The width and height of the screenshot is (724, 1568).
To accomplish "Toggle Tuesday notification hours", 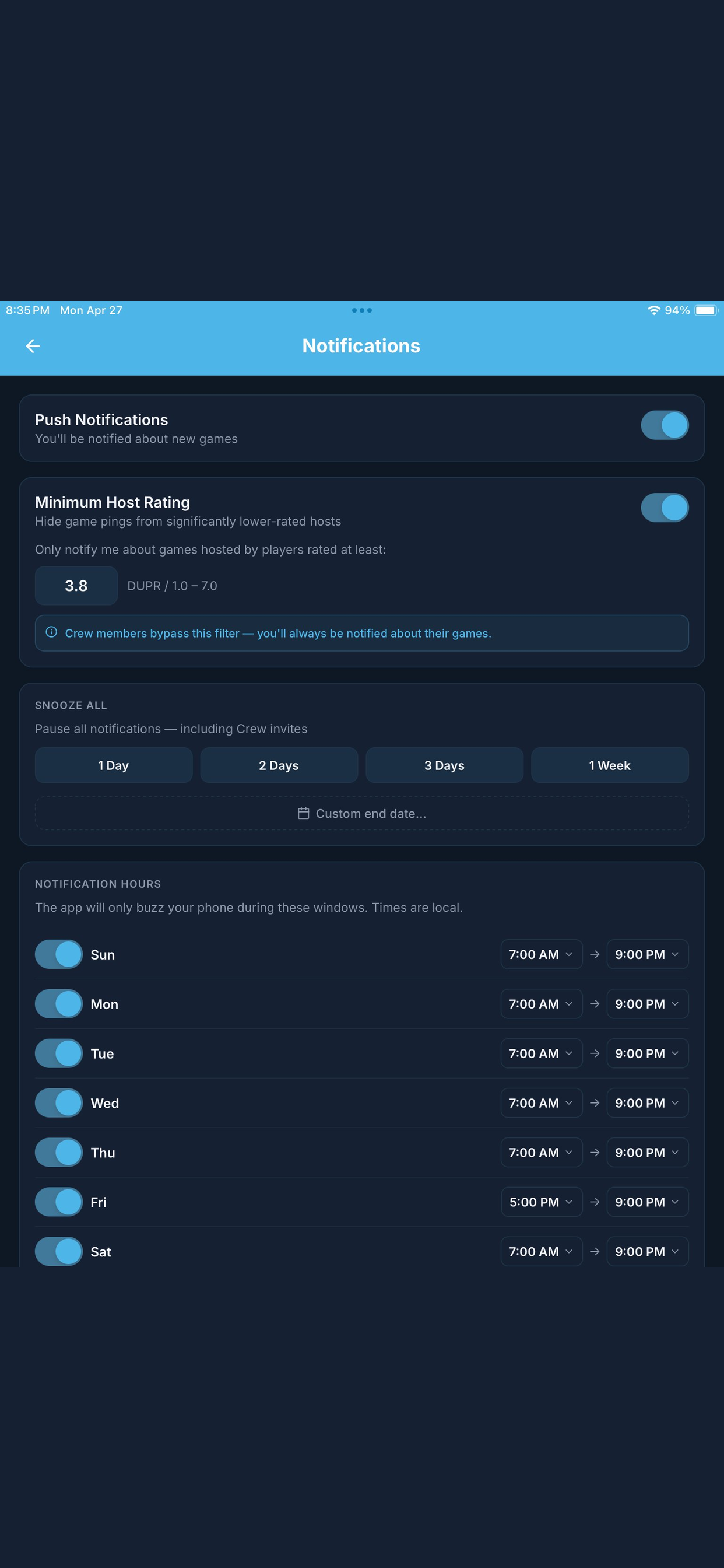I will [x=58, y=1053].
